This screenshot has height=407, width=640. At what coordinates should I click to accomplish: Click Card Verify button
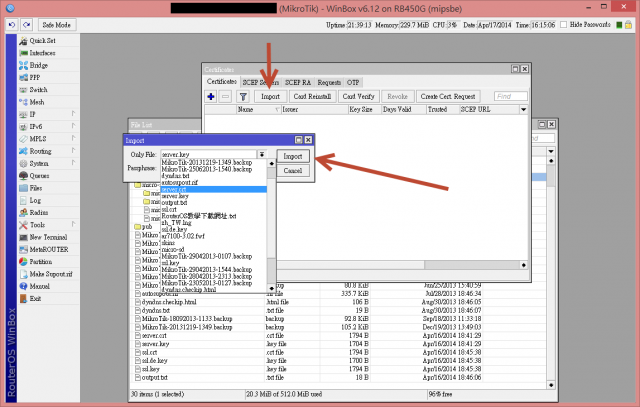(358, 96)
